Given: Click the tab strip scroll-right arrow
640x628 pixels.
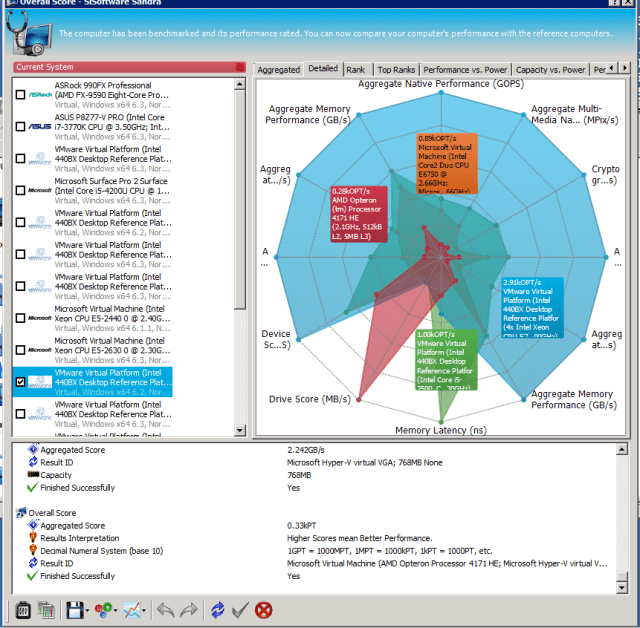Looking at the screenshot, I should [x=624, y=68].
